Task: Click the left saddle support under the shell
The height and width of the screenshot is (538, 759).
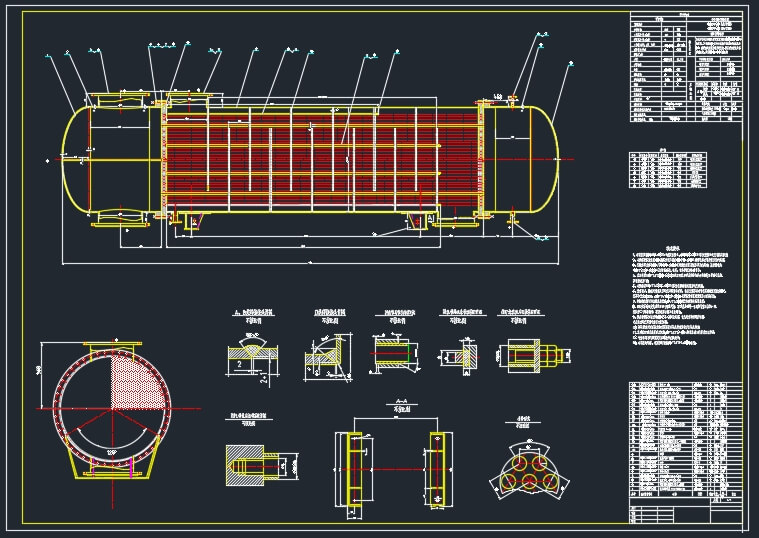Action: 186,220
